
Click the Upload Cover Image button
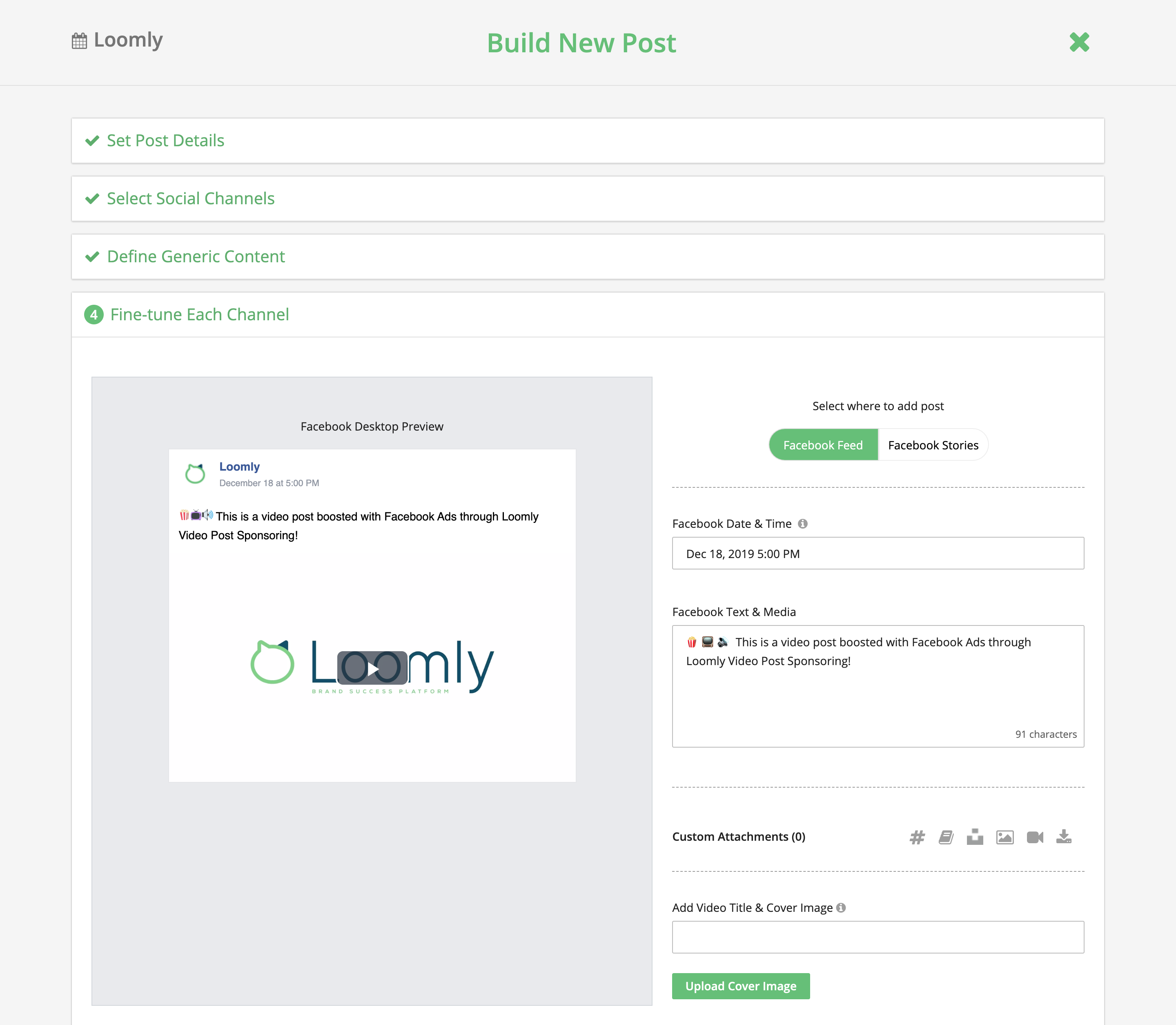[x=740, y=985]
